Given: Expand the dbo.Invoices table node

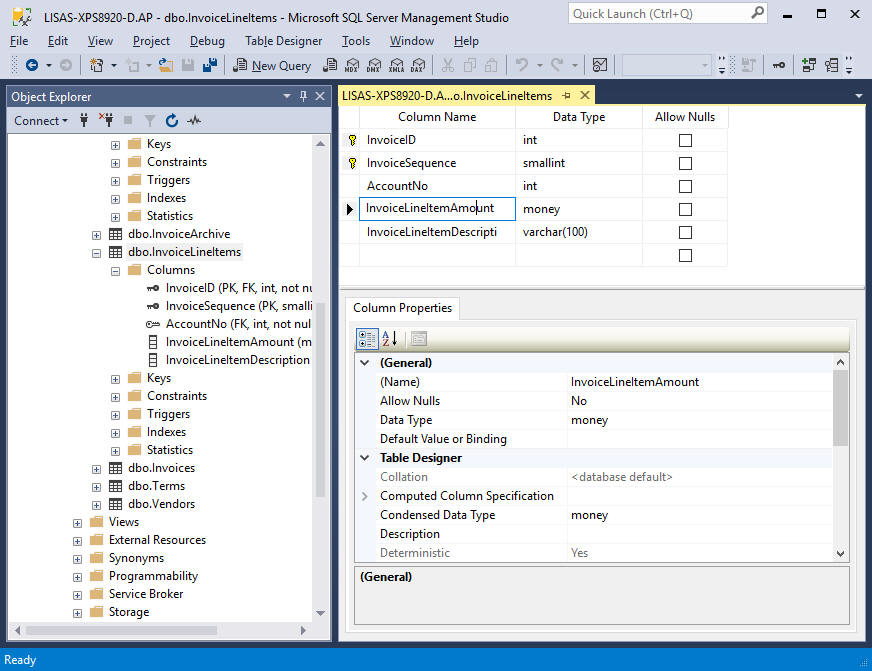Looking at the screenshot, I should pos(97,468).
